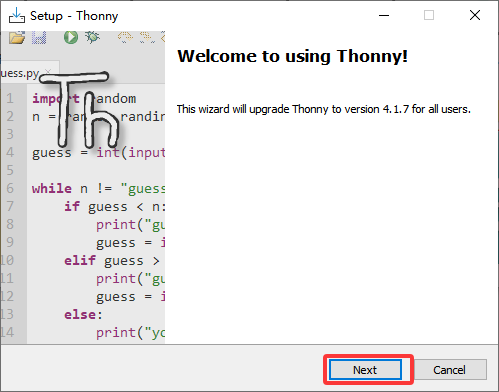
Task: Click the 'Welcome to using Thonny!' heading
Action: pyautogui.click(x=292, y=56)
